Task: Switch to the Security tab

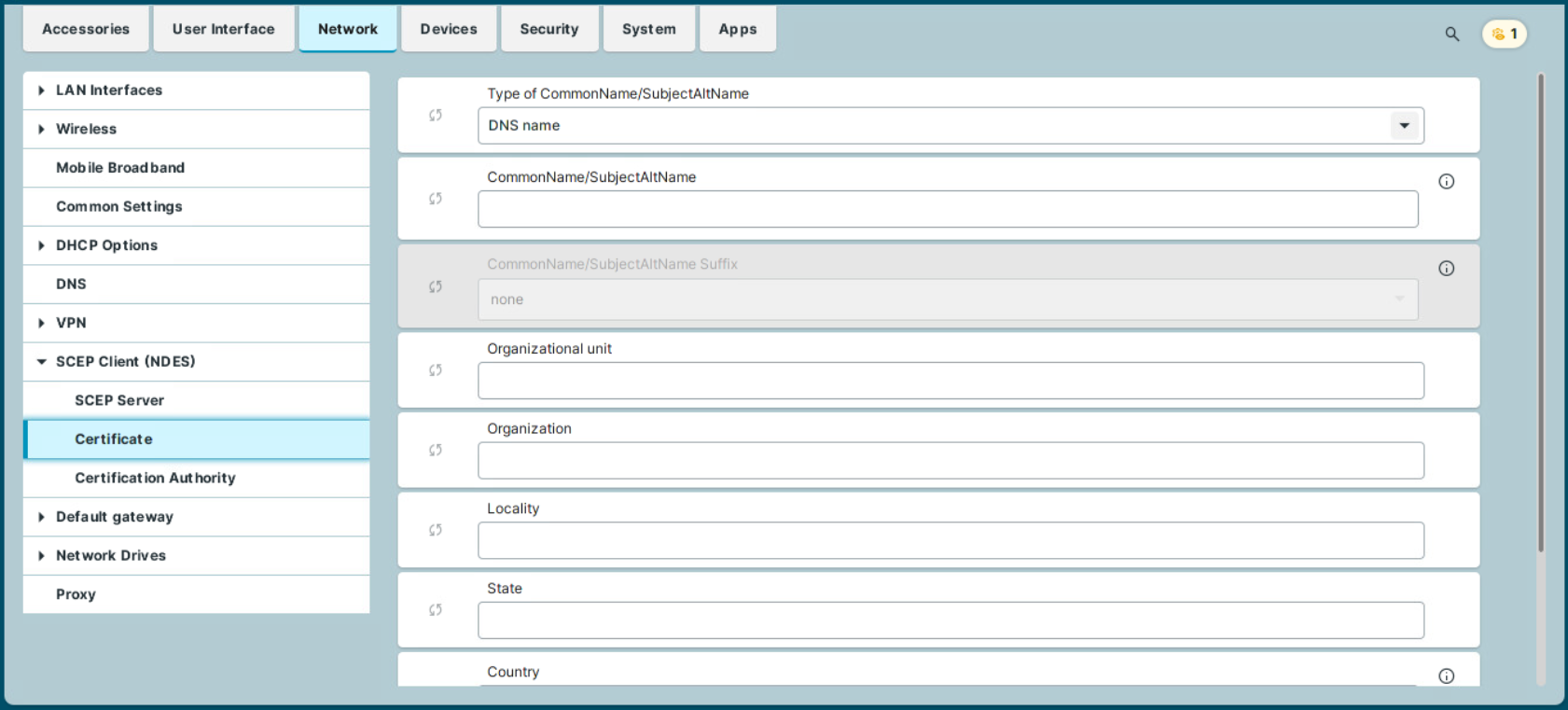Action: tap(548, 29)
